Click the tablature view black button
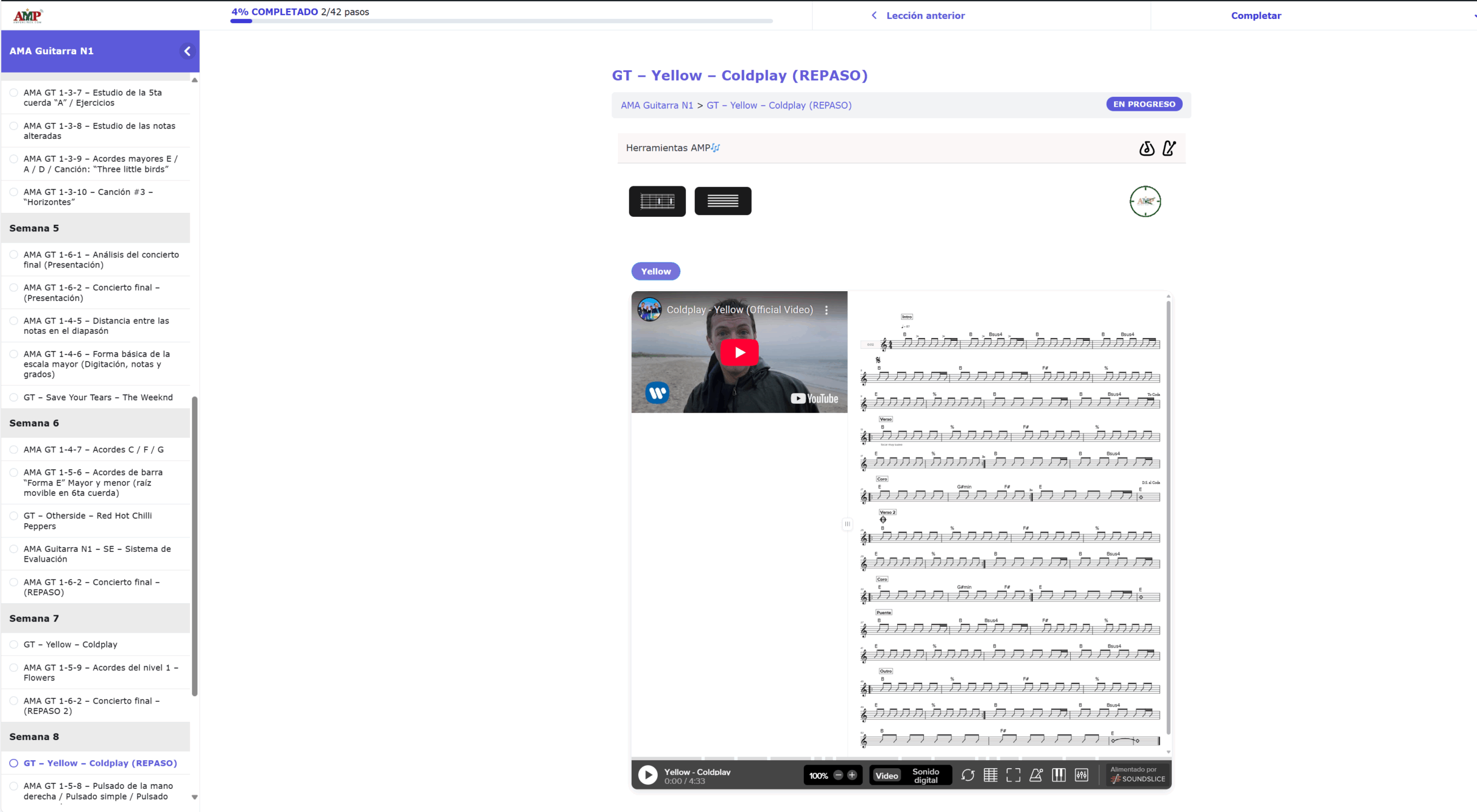This screenshot has width=1477, height=812. [x=657, y=201]
